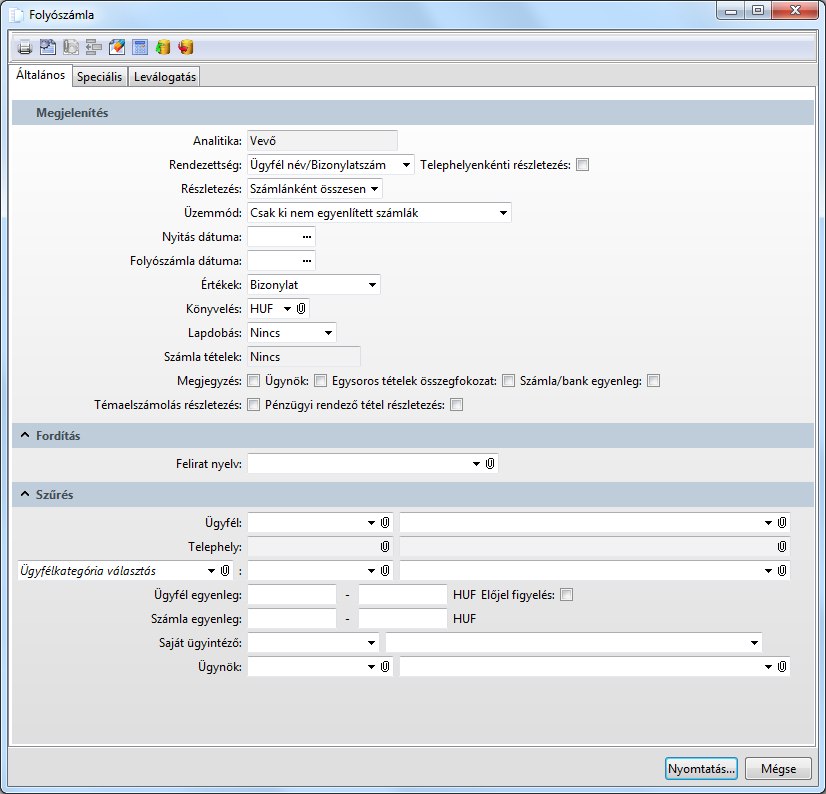The height and width of the screenshot is (794, 826).
Task: Click the Mégse button
Action: [779, 769]
